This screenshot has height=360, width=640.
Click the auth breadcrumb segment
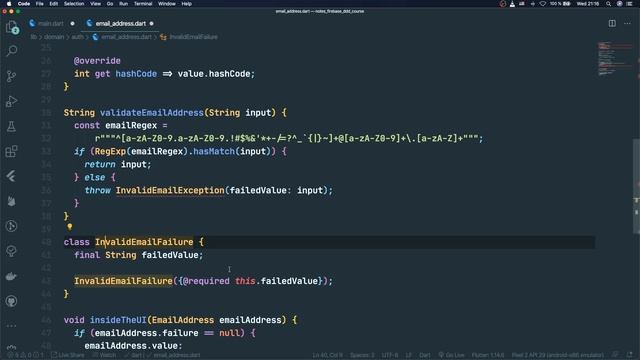pos(77,37)
